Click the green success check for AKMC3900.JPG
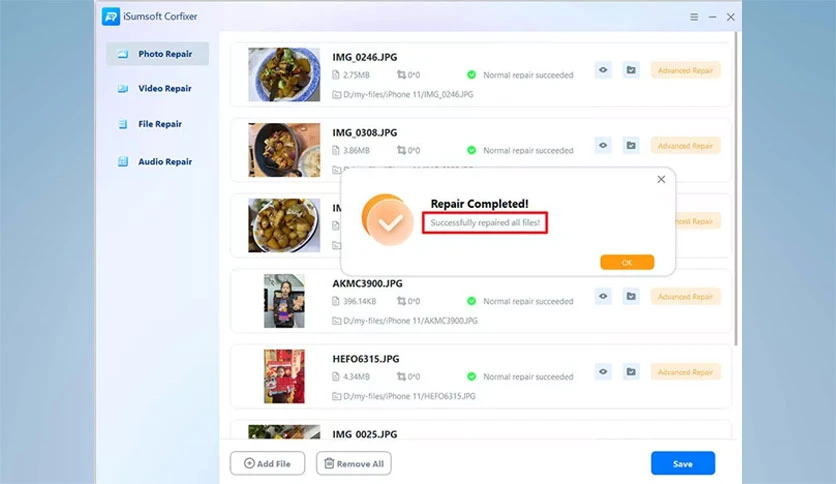Screen dimensions: 836x484 point(471,301)
